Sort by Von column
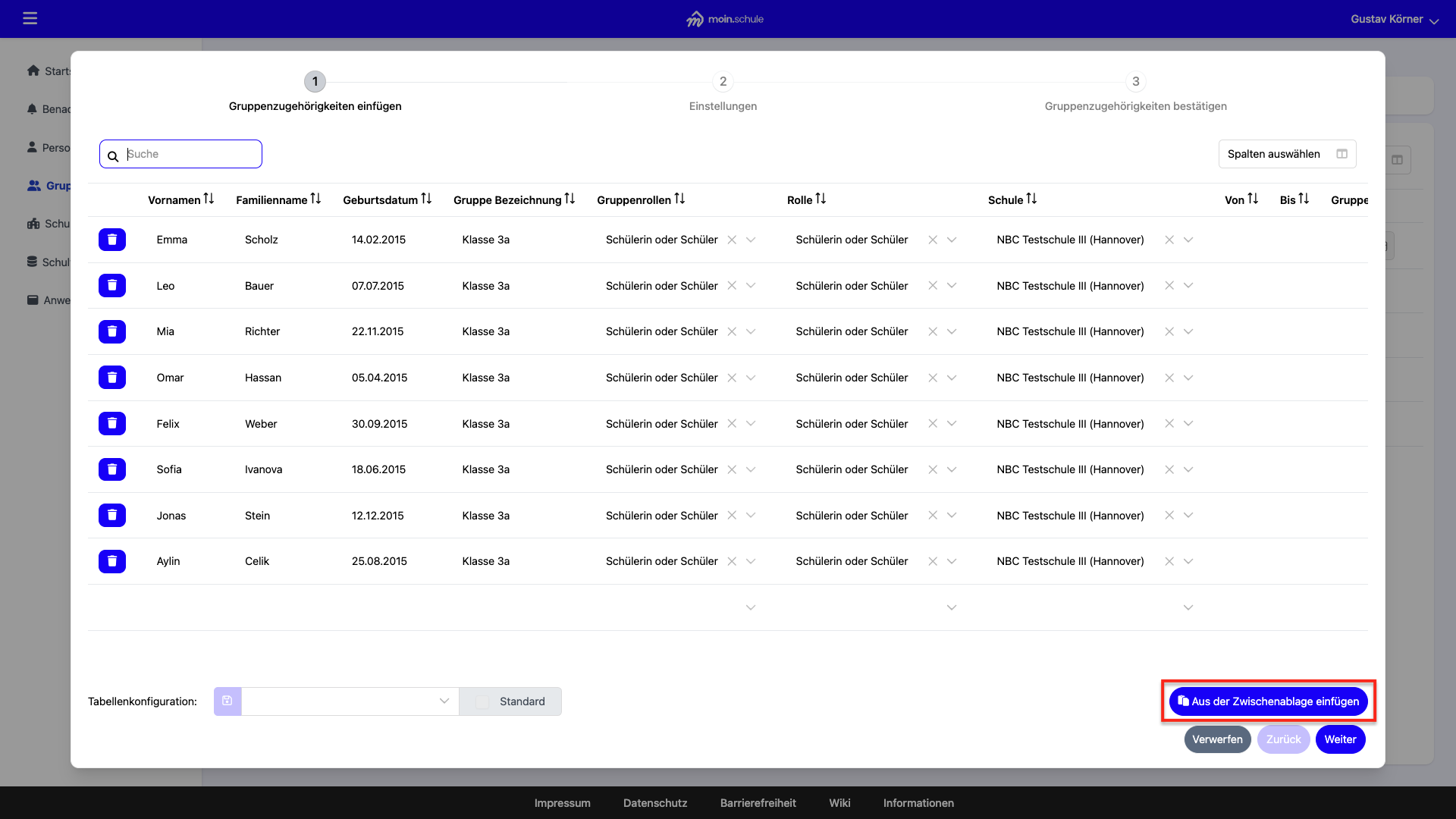This screenshot has width=1456, height=819. tap(1253, 199)
